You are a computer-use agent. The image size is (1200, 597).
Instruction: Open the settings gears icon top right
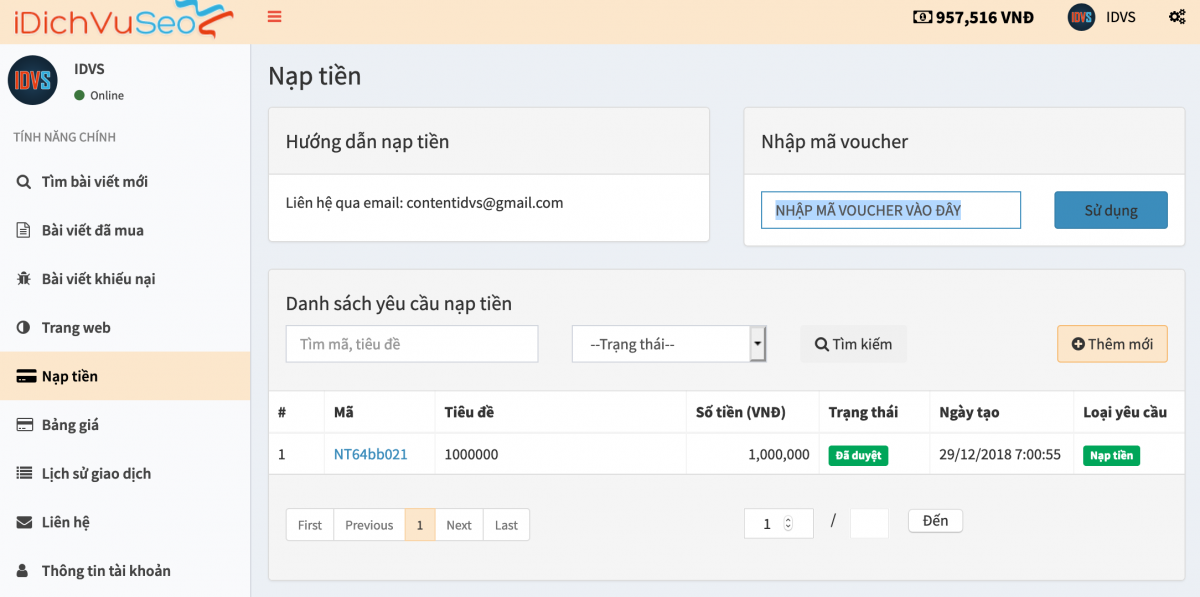pos(1177,17)
